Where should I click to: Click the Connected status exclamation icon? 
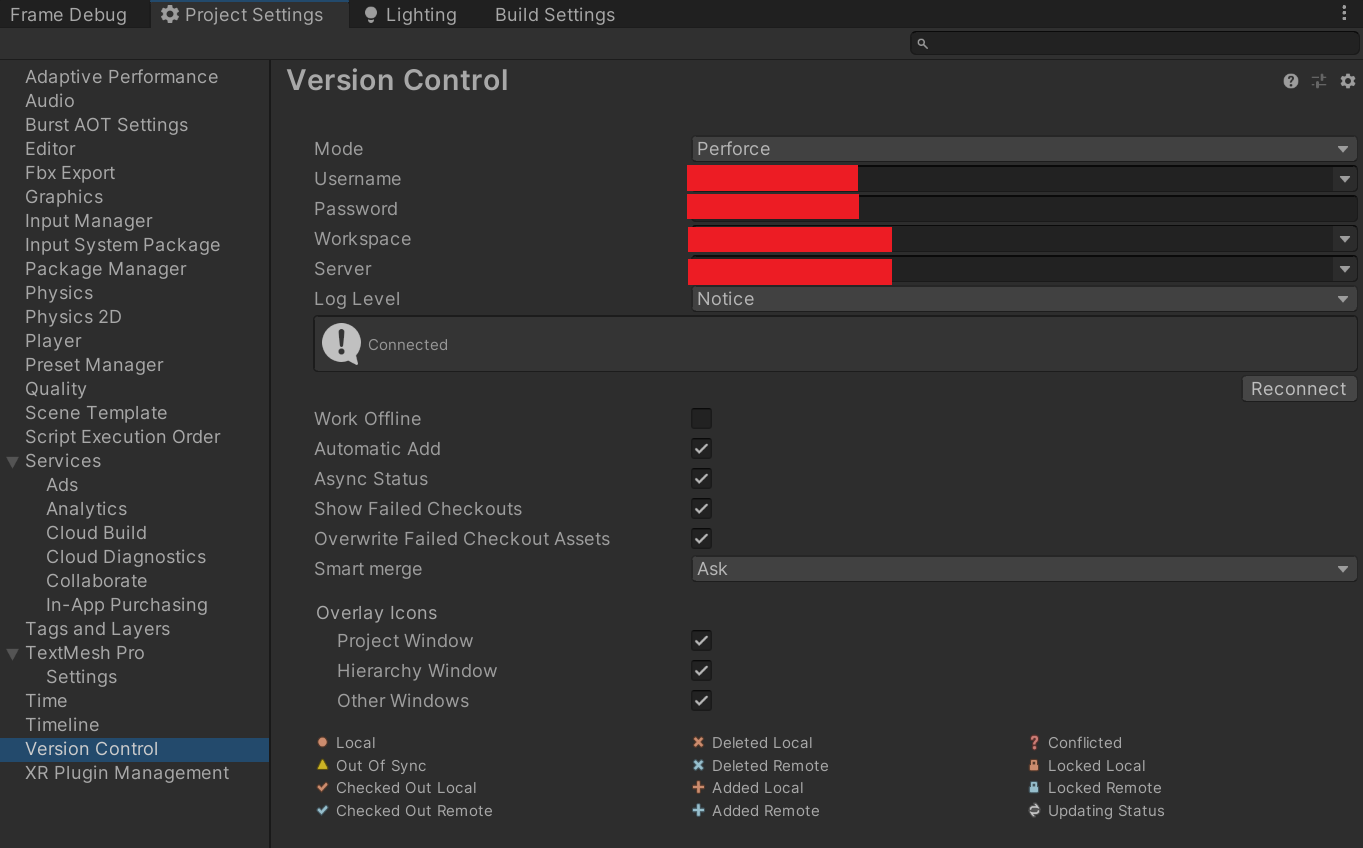coord(341,344)
